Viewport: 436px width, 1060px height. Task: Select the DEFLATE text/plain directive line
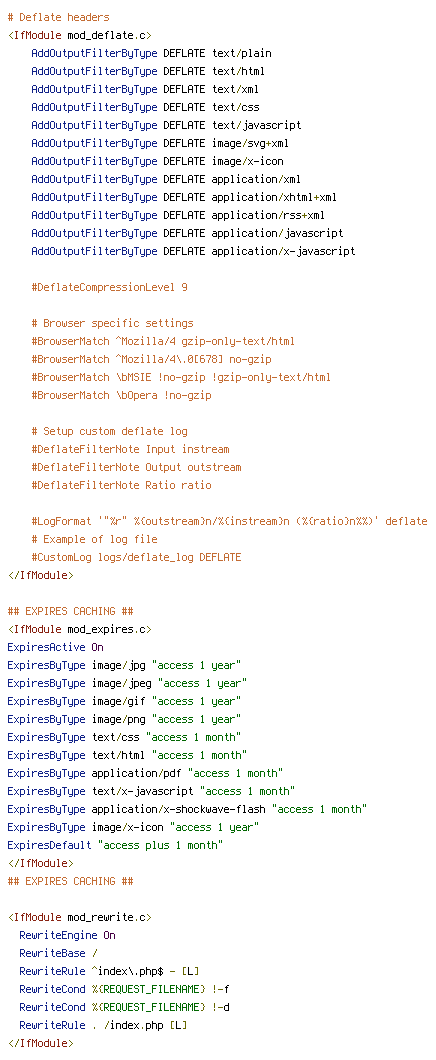coord(151,53)
